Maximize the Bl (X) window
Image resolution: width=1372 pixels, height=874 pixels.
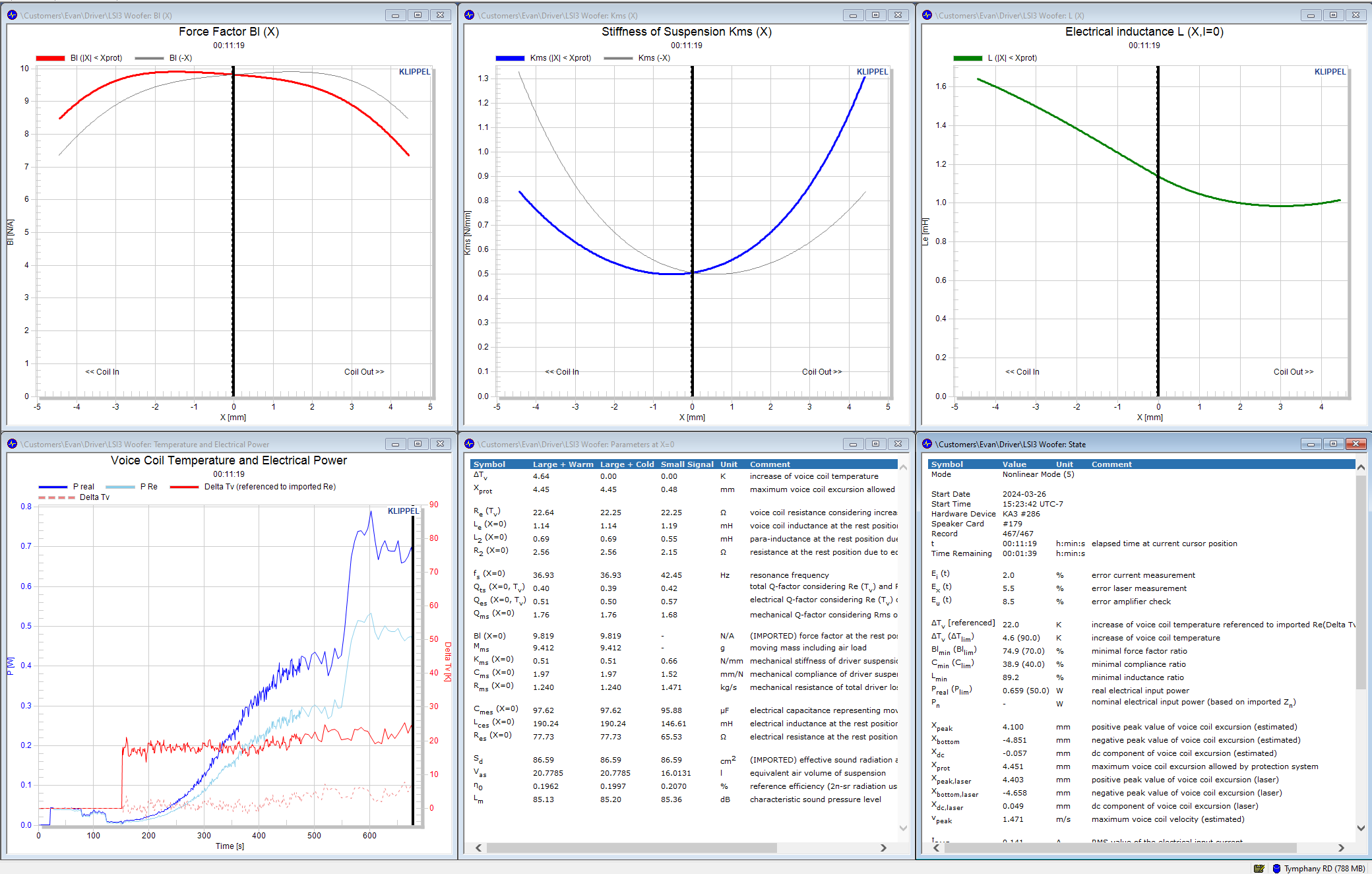(418, 15)
